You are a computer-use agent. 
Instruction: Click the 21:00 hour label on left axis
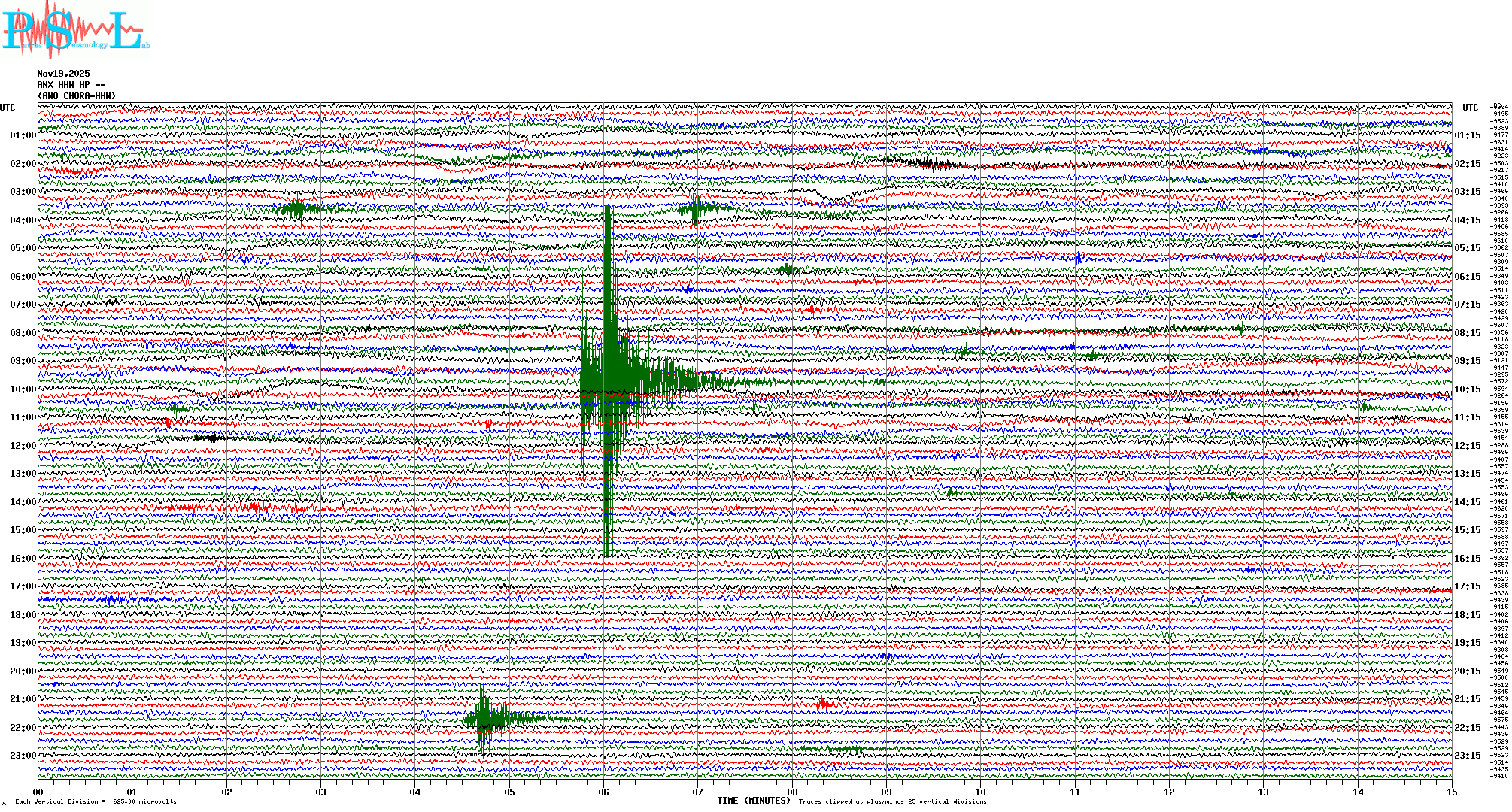coord(23,699)
